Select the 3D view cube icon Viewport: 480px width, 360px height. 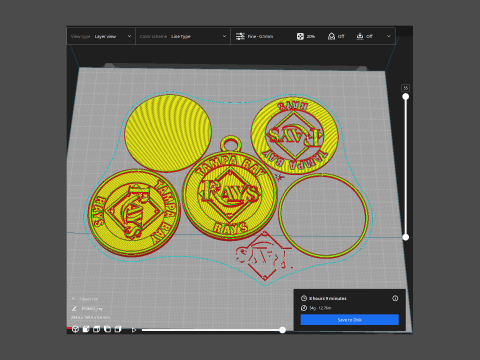(x=75, y=329)
